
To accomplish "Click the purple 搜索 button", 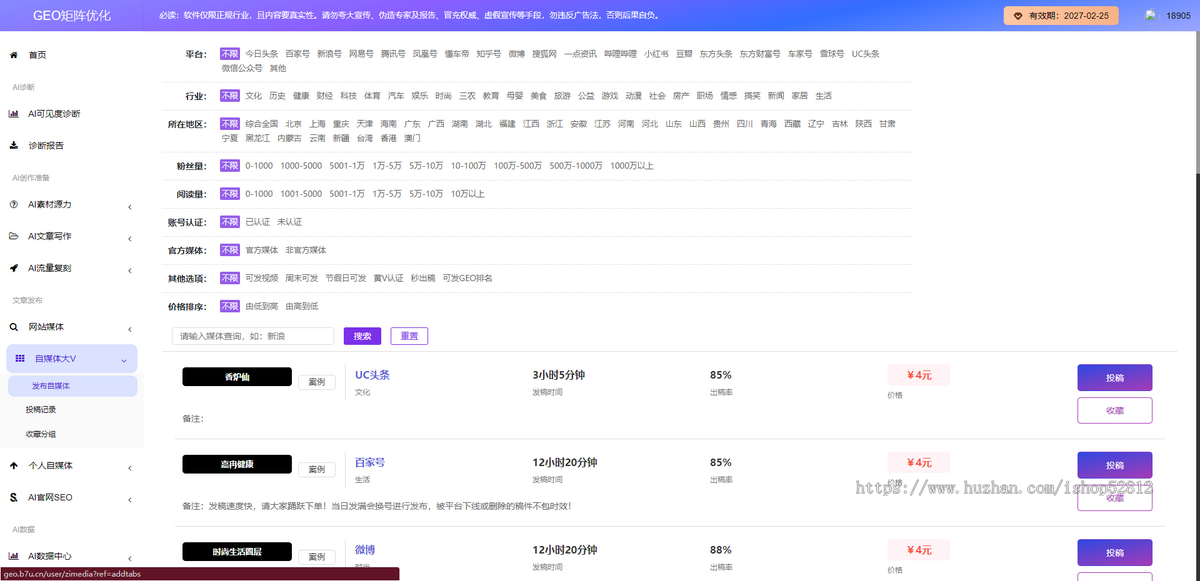I will (362, 336).
